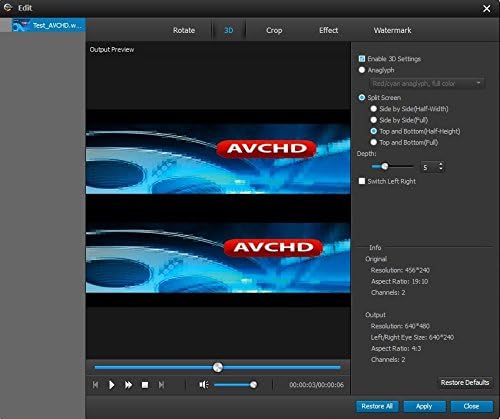Choose Side by Side(Full) option
The width and height of the screenshot is (500, 419).
point(374,120)
